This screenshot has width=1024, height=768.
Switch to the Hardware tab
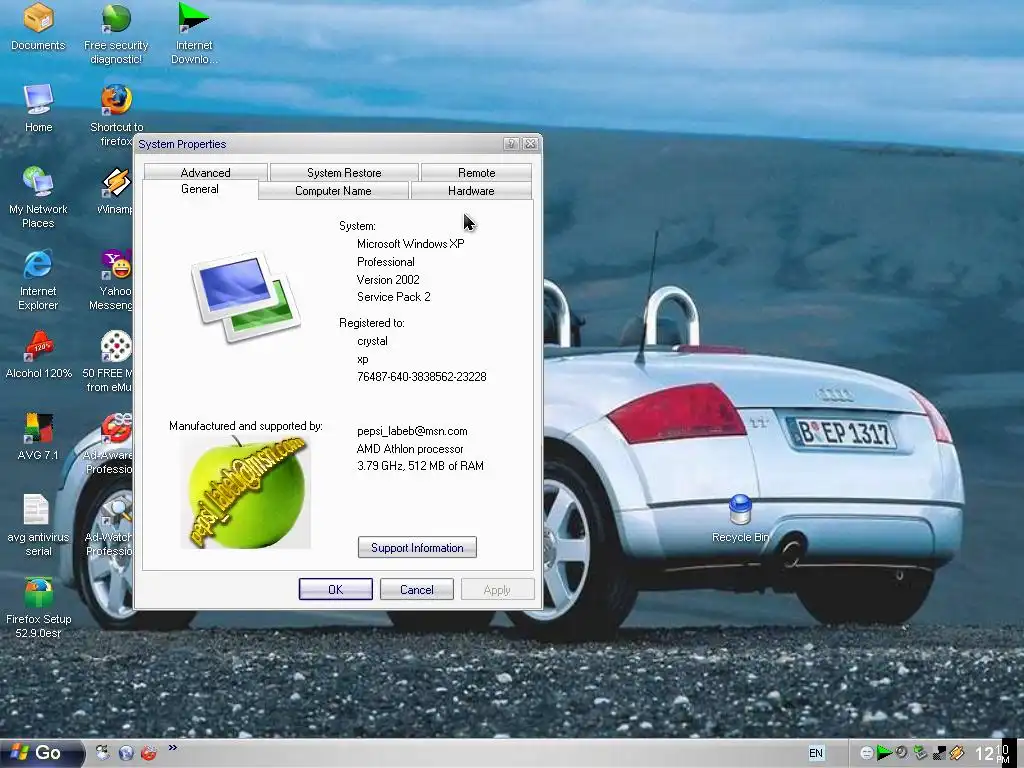(471, 191)
